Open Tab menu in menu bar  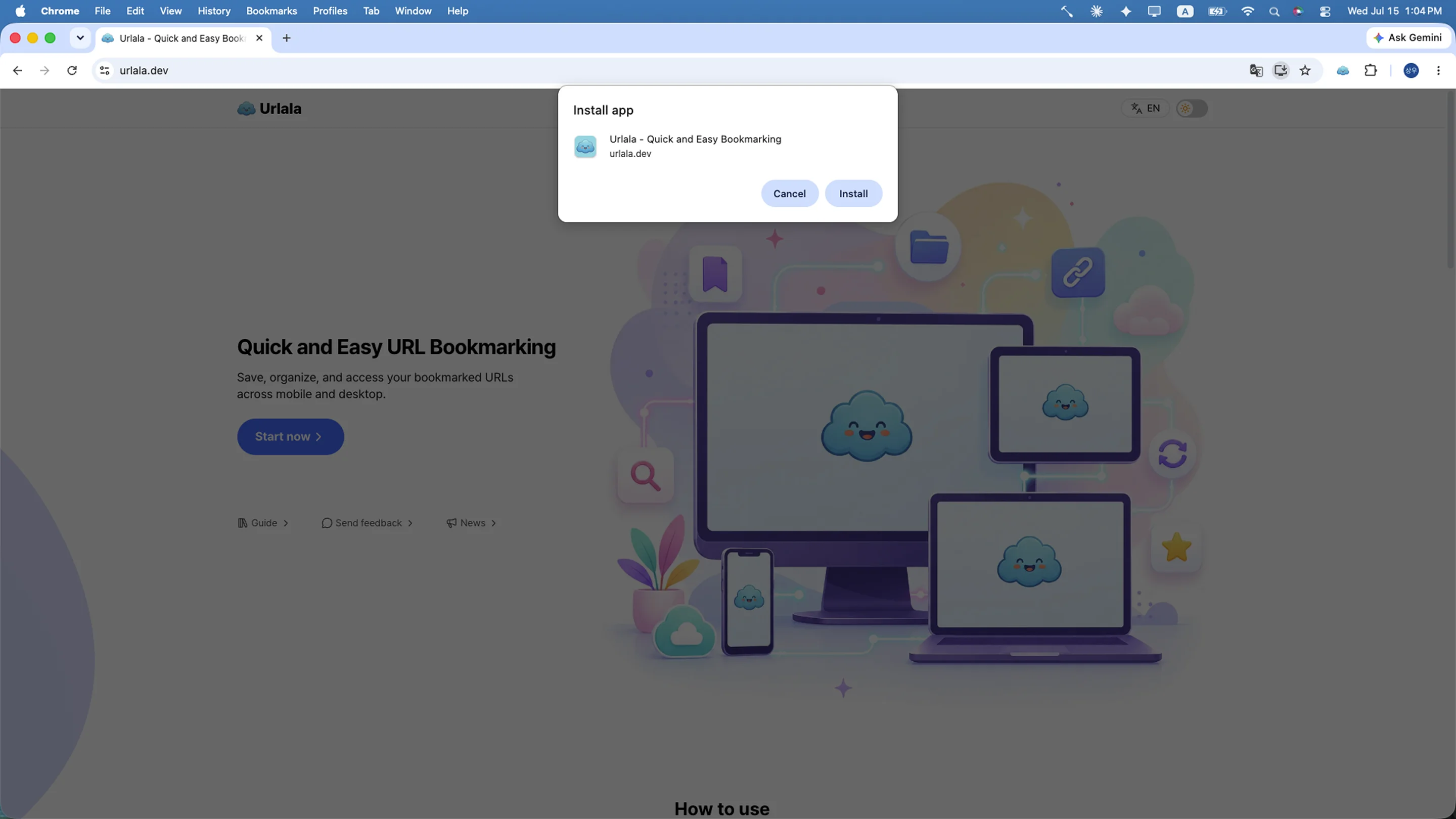click(x=372, y=11)
